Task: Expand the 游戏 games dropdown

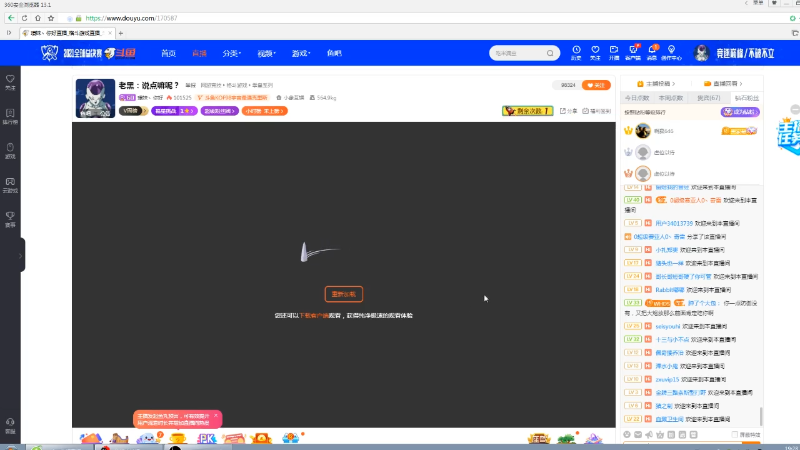Action: point(301,53)
